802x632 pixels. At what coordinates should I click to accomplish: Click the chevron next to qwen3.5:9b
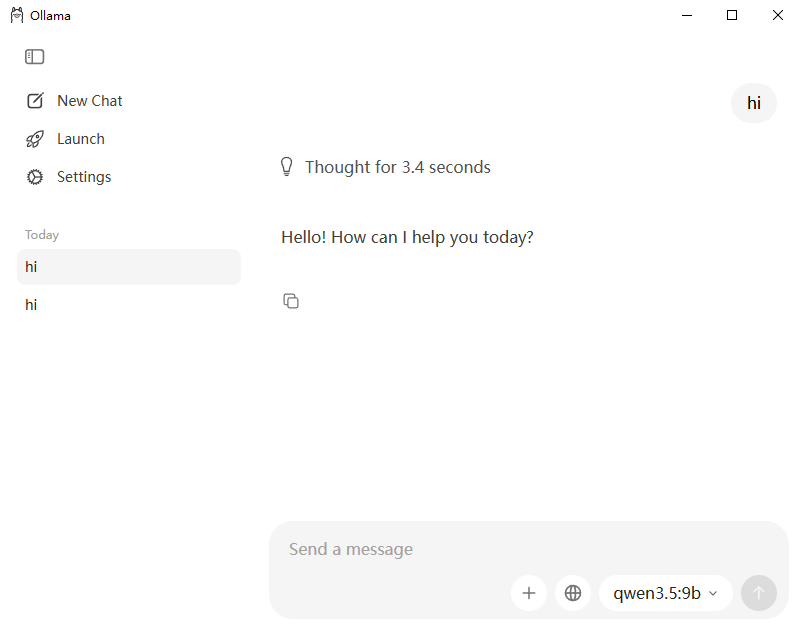713,594
